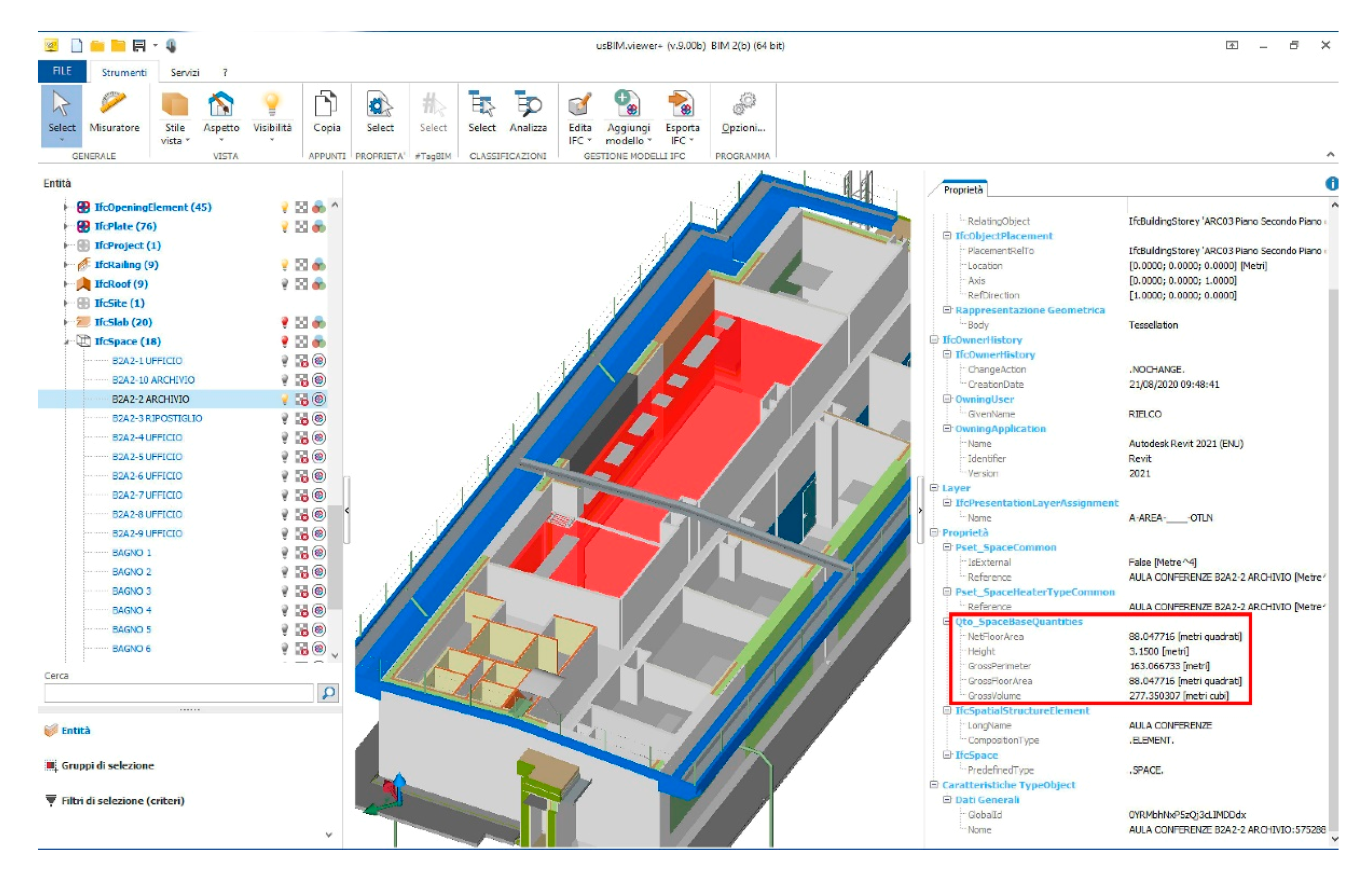Click the Edita IFC tool
Screen dimensions: 1372x871
580,105
